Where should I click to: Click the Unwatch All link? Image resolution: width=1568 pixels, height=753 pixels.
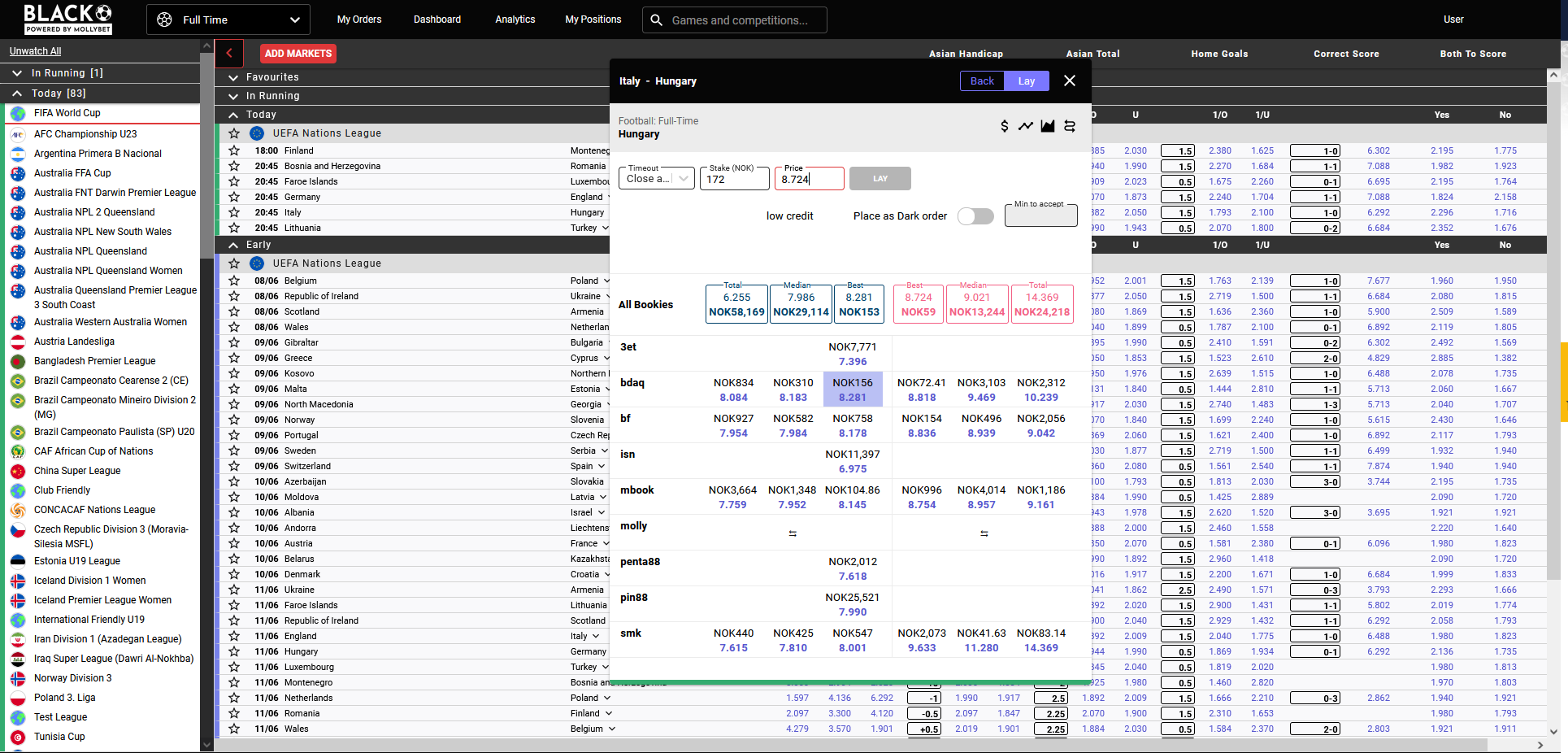35,51
